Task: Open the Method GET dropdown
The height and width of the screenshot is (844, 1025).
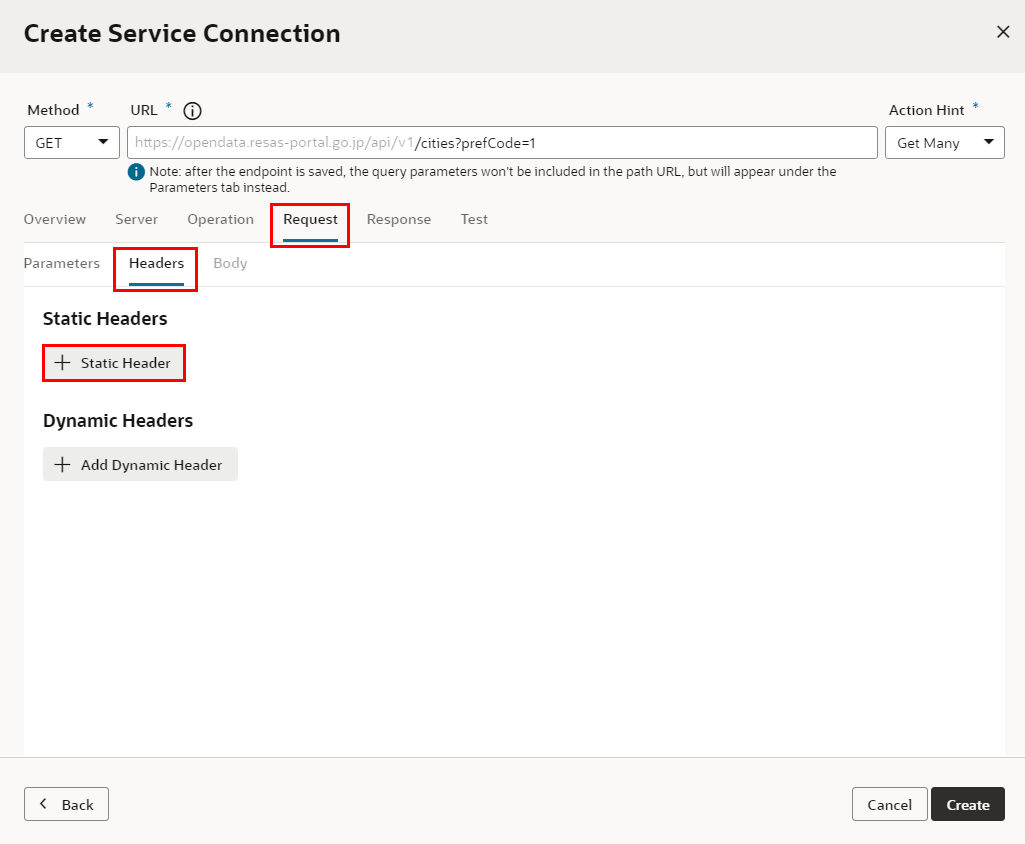Action: (x=72, y=143)
